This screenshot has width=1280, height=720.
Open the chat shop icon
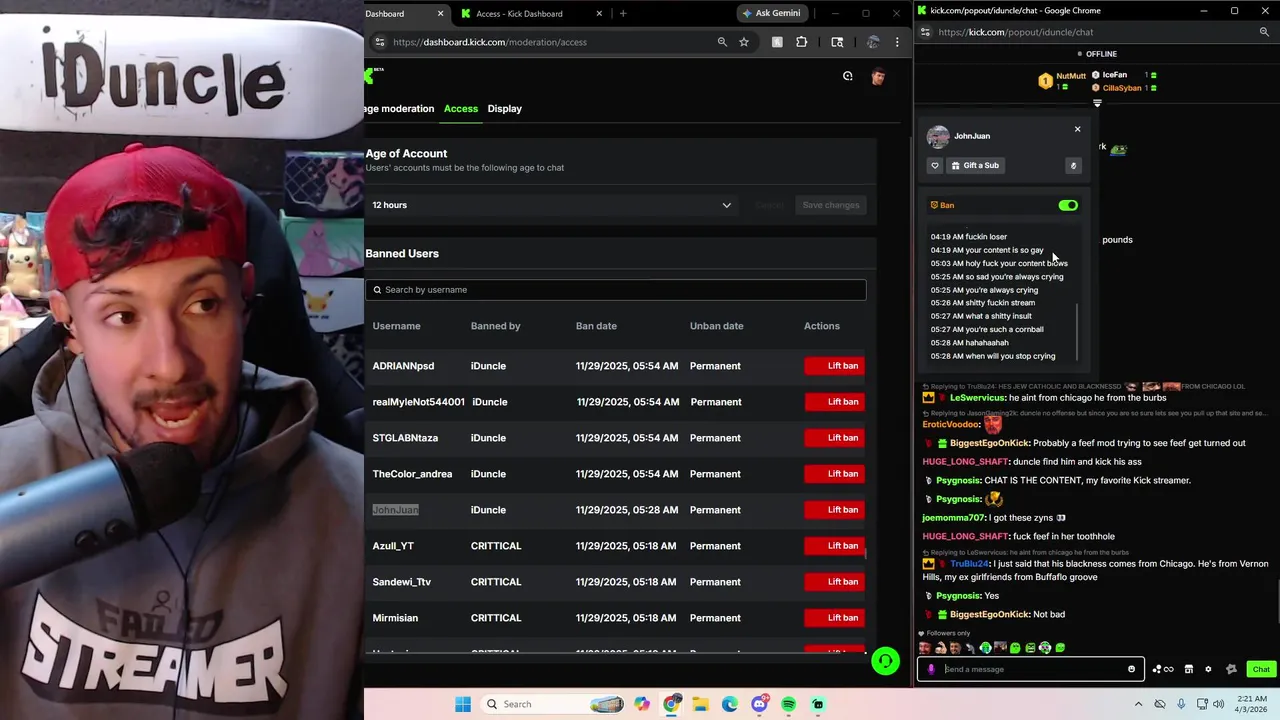(x=1189, y=669)
